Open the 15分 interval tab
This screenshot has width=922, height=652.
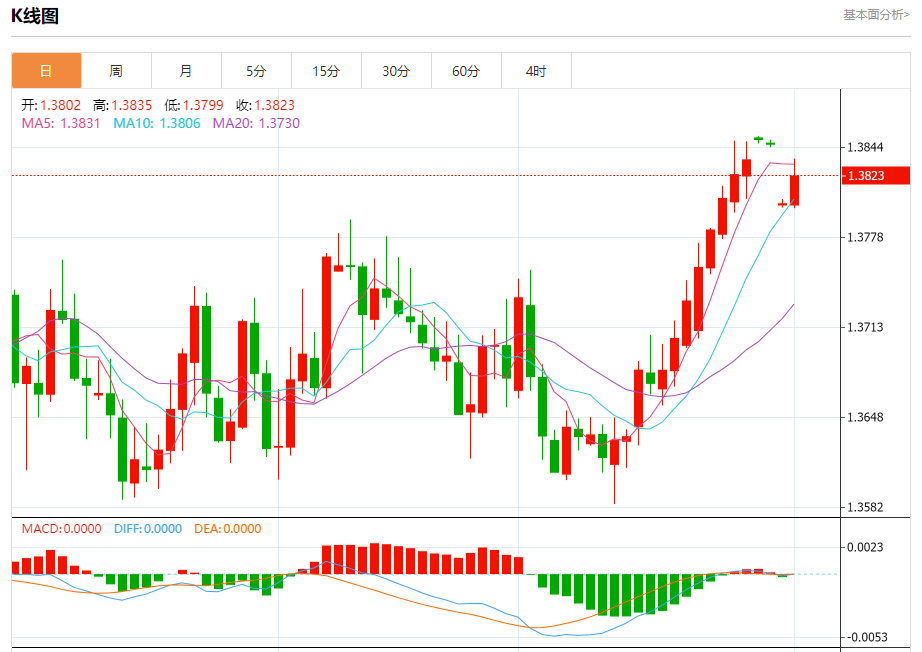click(x=326, y=71)
